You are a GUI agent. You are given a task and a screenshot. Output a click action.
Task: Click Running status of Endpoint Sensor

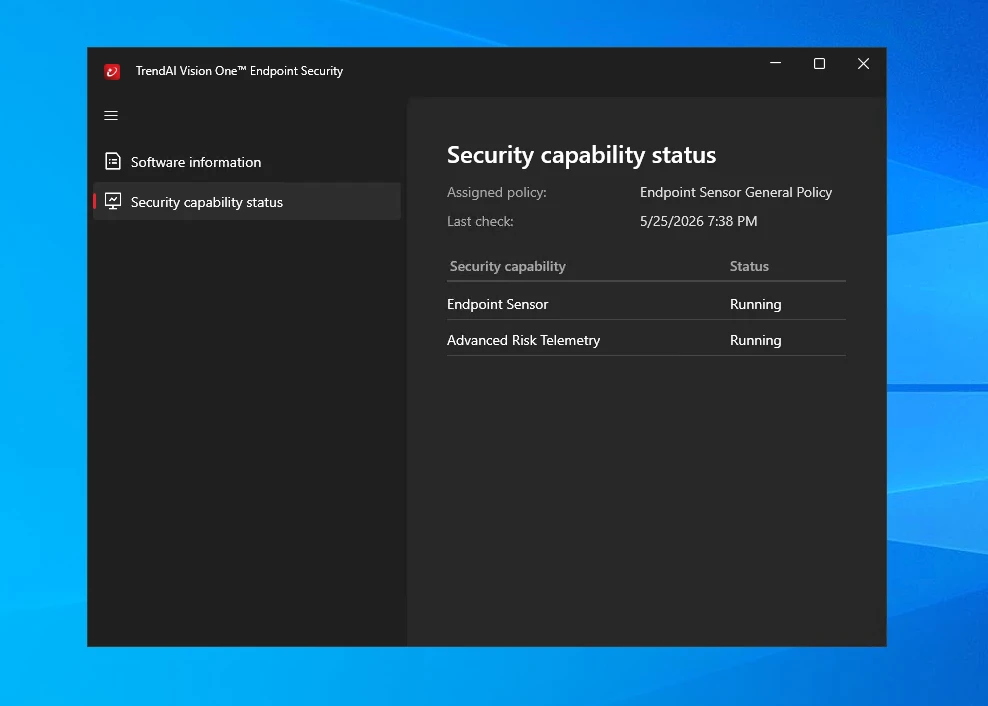[x=755, y=304]
